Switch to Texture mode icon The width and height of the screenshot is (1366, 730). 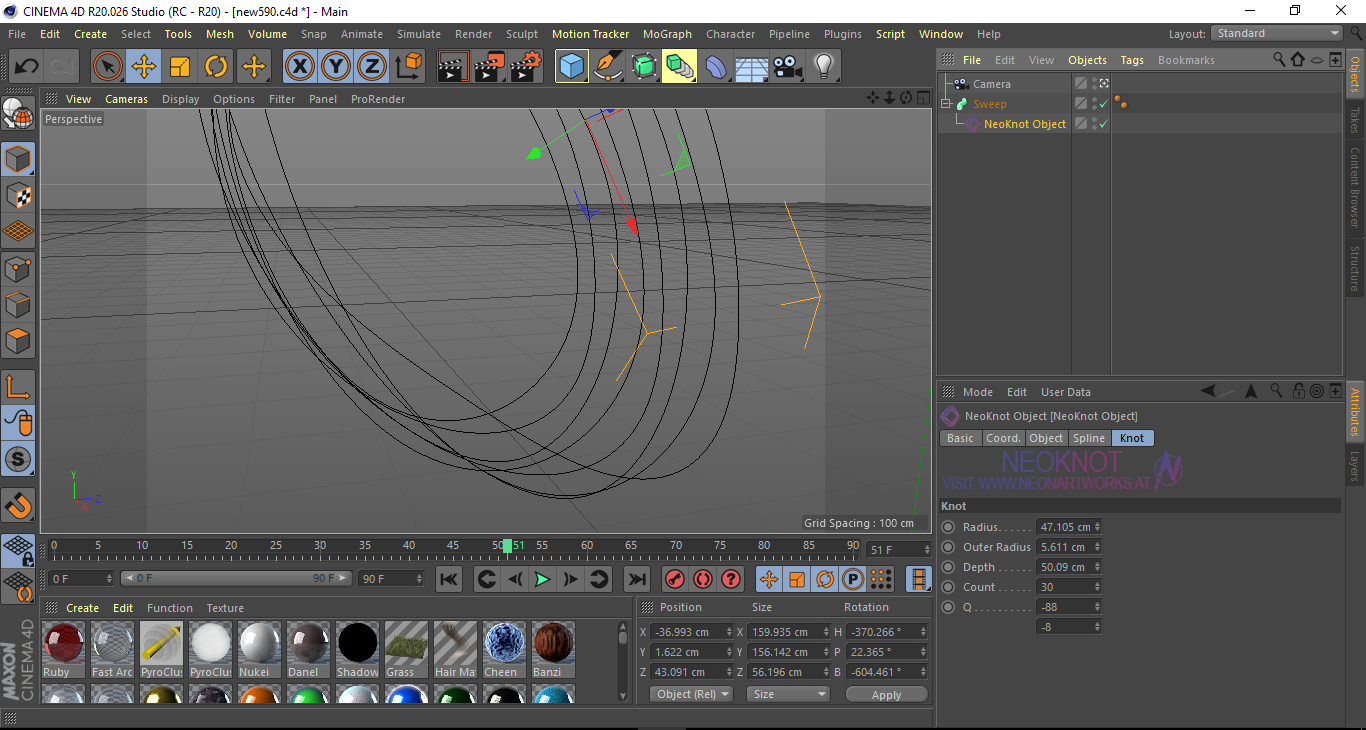18,195
